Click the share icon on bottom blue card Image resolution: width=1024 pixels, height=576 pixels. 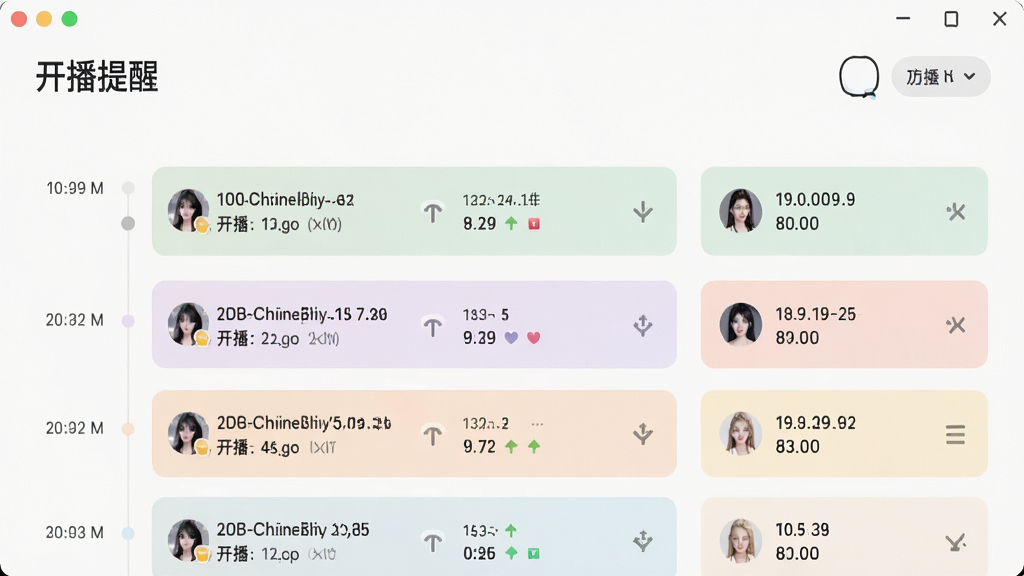coord(643,541)
